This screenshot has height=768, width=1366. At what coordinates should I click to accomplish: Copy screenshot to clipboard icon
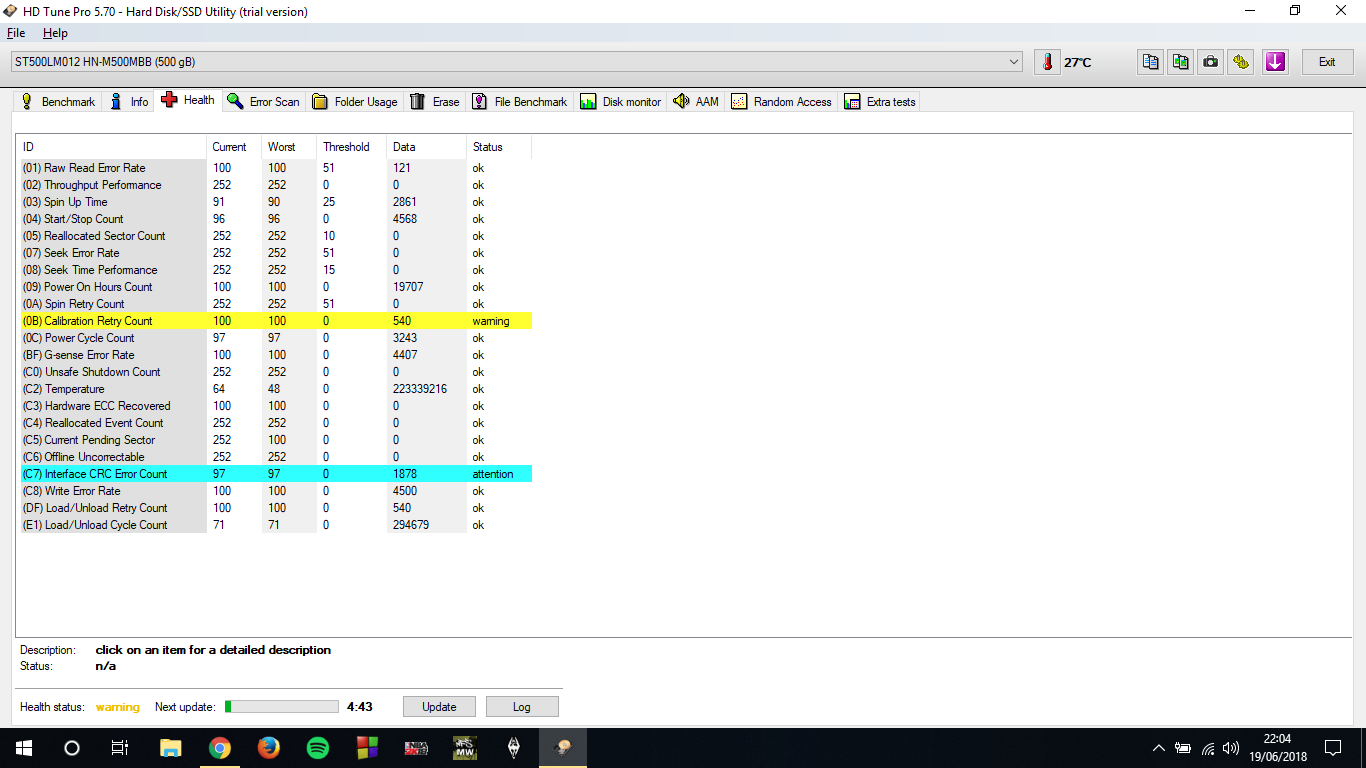[1181, 62]
